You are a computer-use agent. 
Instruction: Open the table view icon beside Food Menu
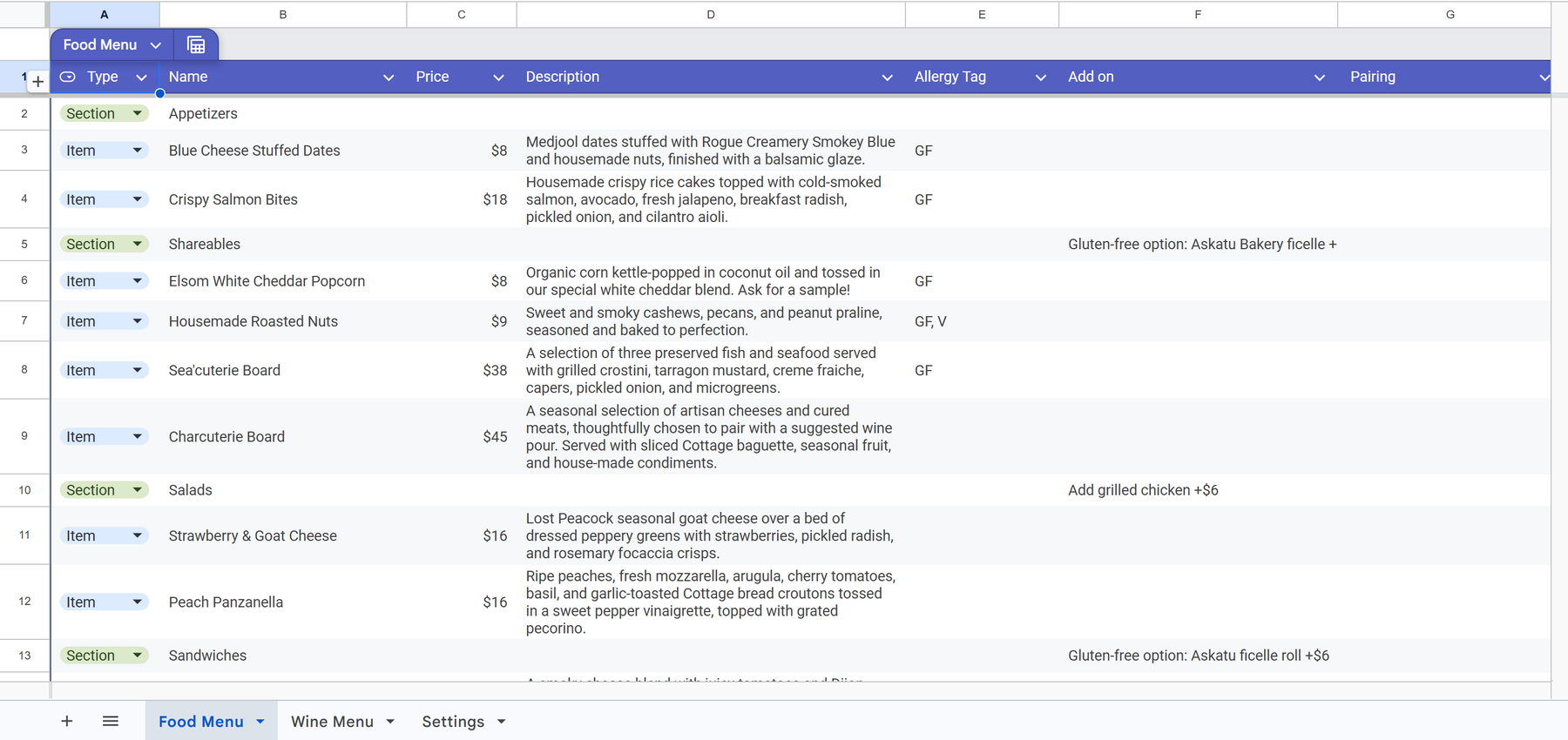point(196,45)
